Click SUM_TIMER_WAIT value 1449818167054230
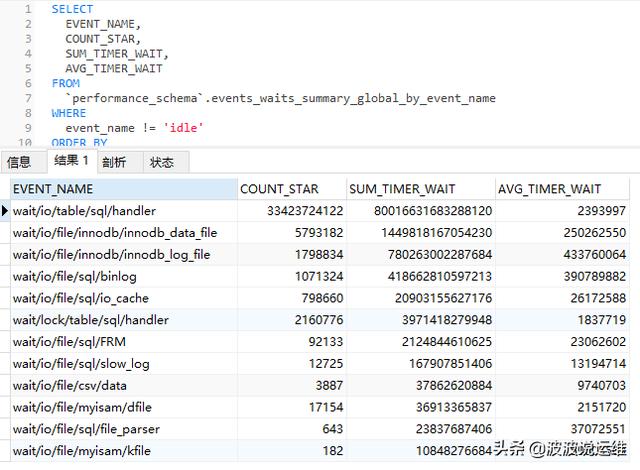 pos(437,233)
